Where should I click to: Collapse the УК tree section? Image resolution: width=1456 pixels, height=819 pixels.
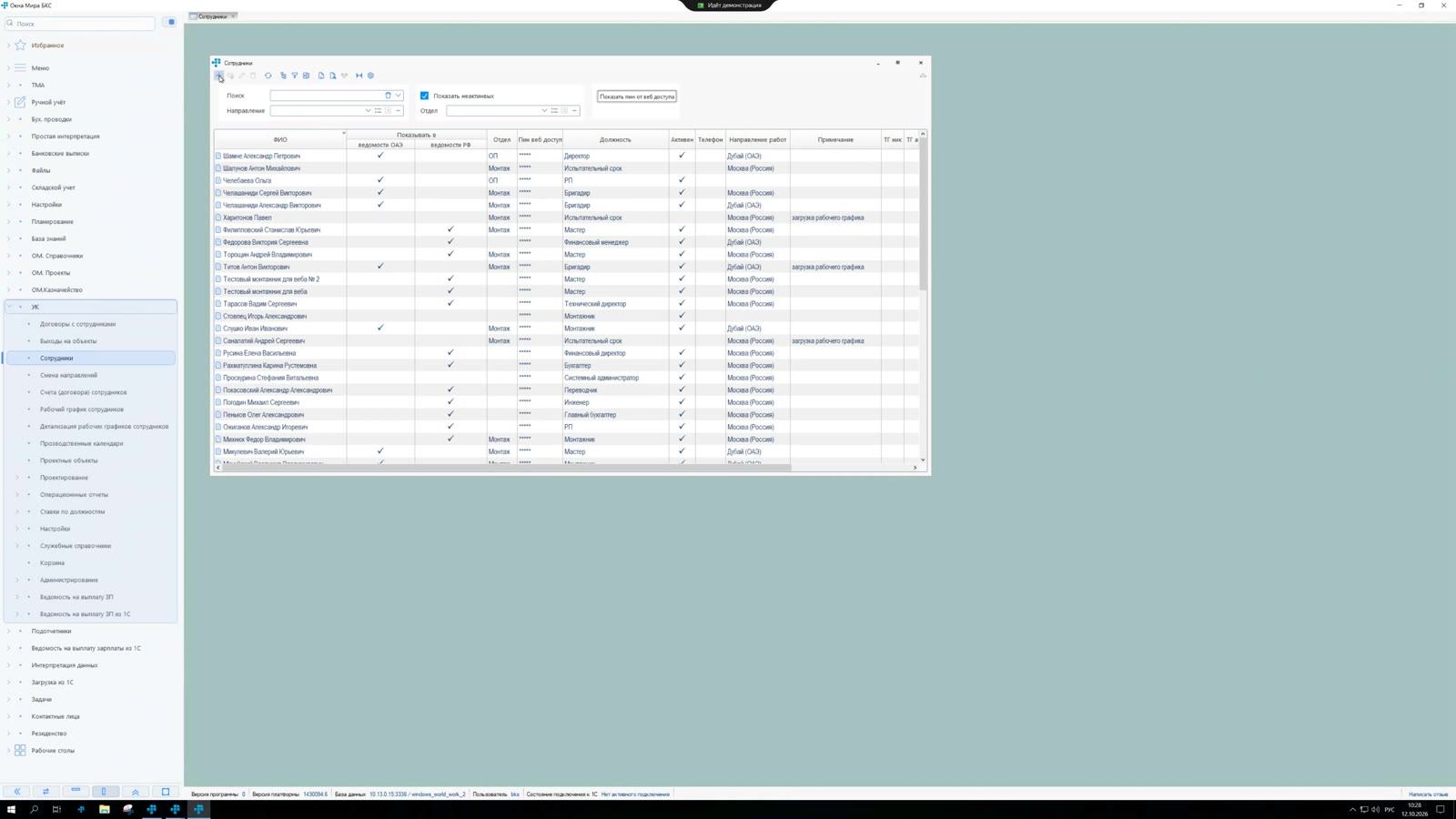[x=9, y=307]
